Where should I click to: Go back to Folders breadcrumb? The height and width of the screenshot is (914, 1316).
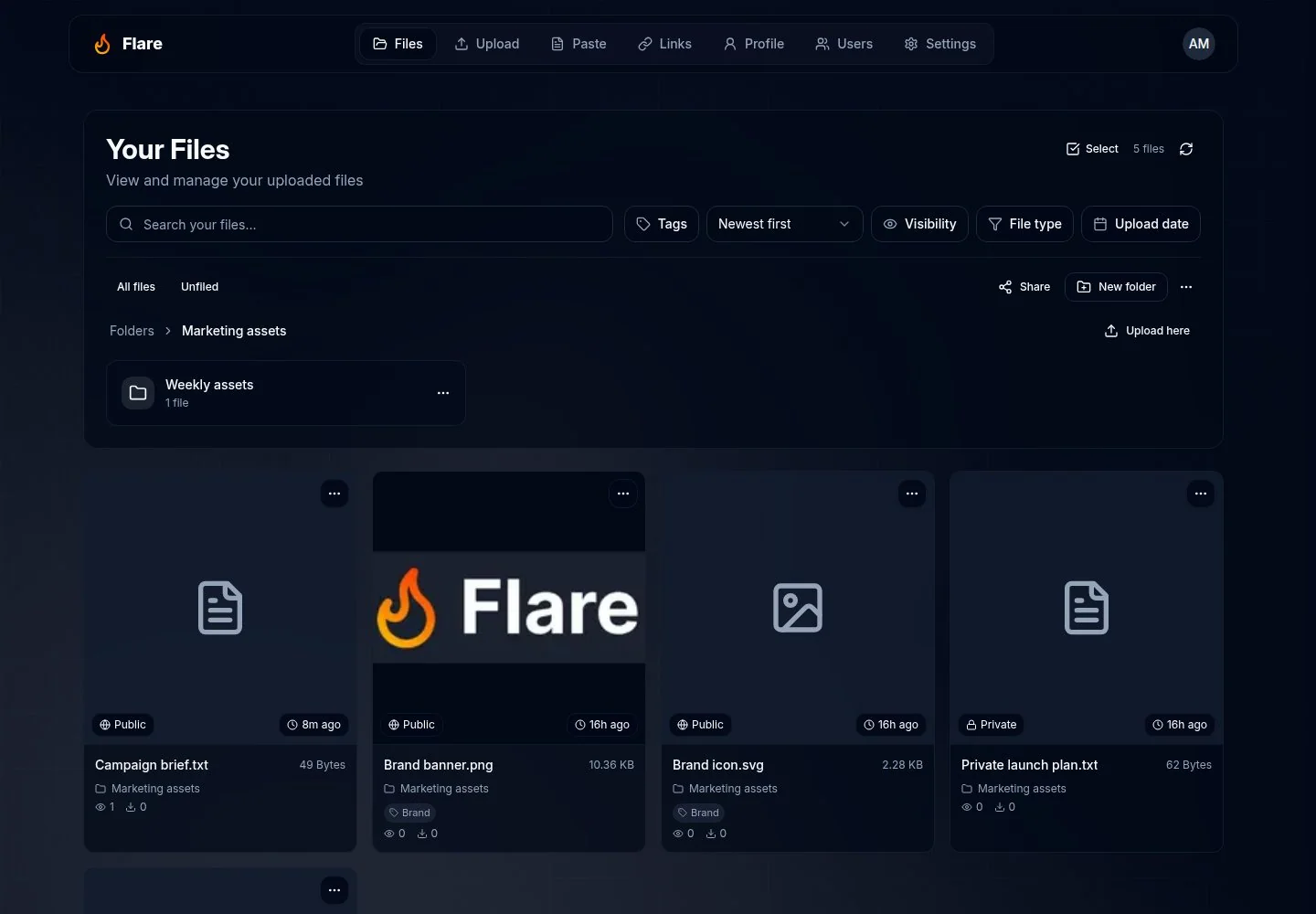coord(132,331)
